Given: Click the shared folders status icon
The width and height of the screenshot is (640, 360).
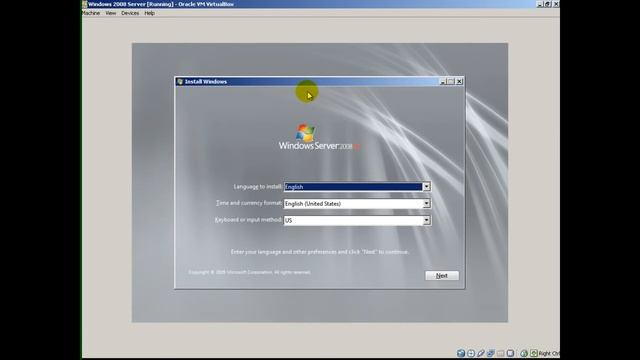Looking at the screenshot, I should click(x=500, y=353).
